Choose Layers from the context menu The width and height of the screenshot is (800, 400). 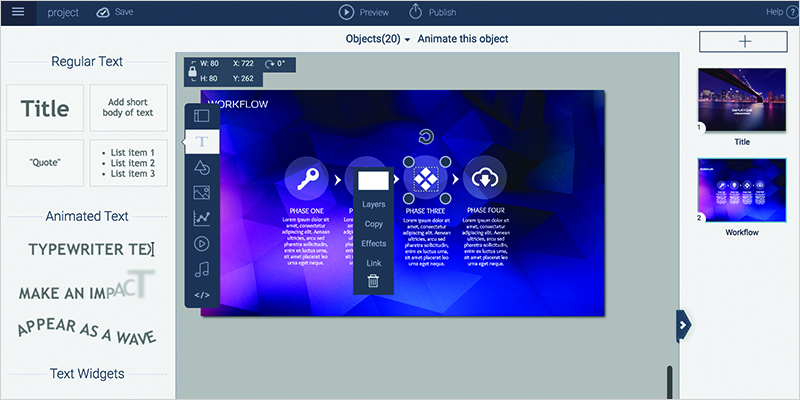click(x=373, y=204)
